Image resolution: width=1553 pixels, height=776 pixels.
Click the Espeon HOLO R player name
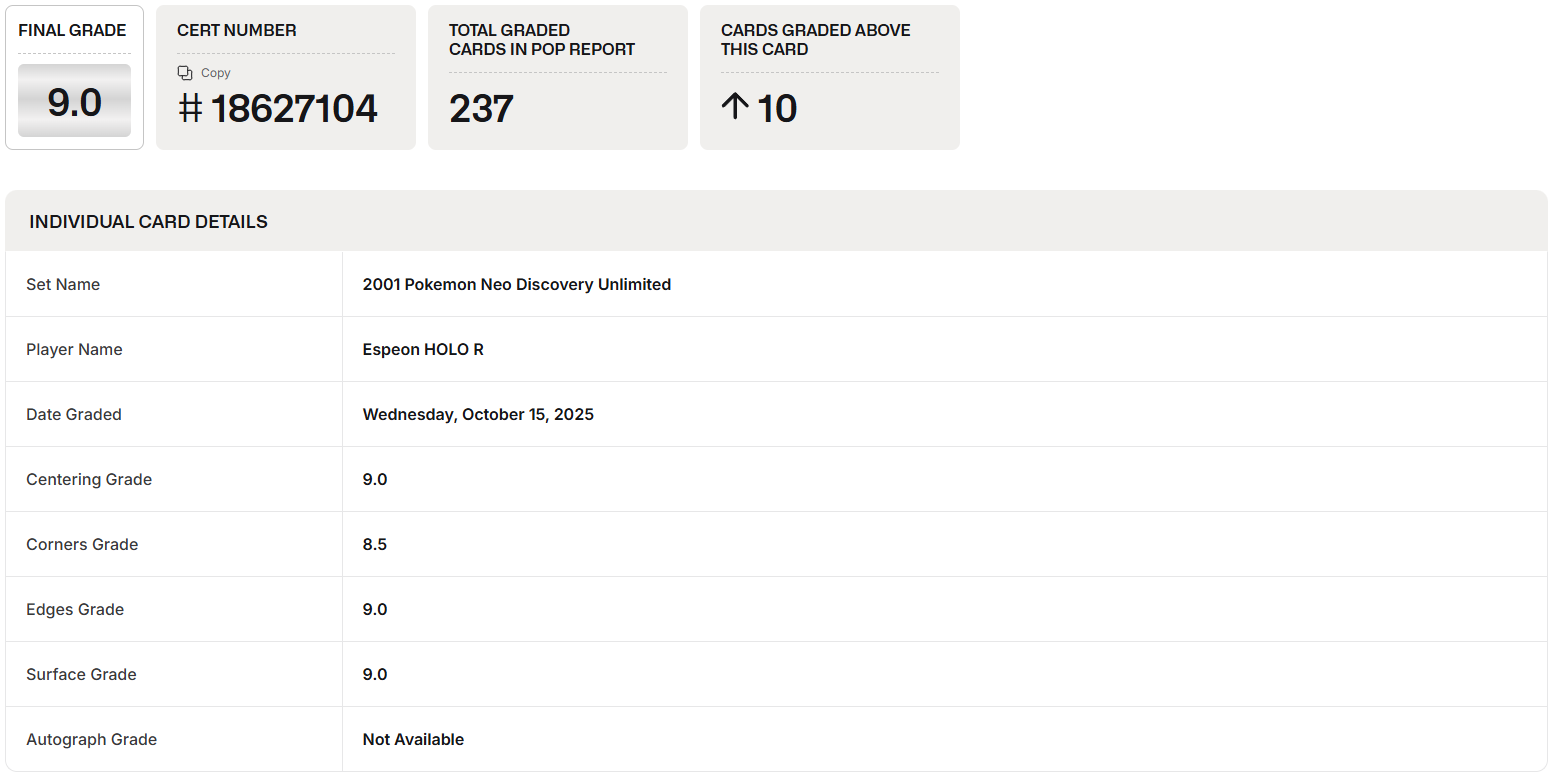(423, 350)
